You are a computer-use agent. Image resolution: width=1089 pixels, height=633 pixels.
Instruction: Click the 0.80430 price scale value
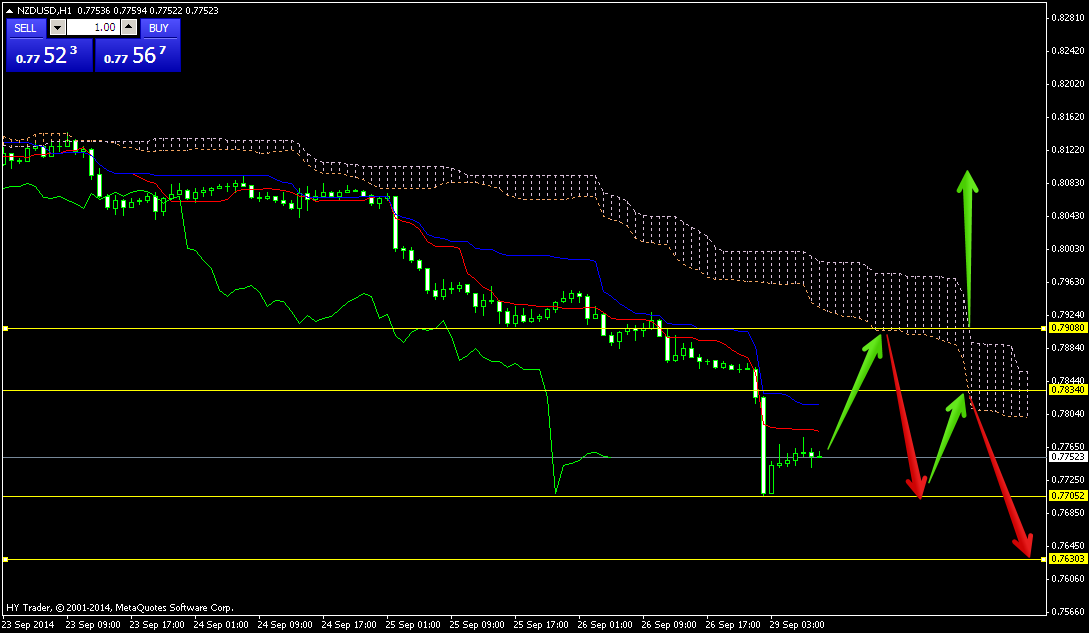click(x=1068, y=215)
